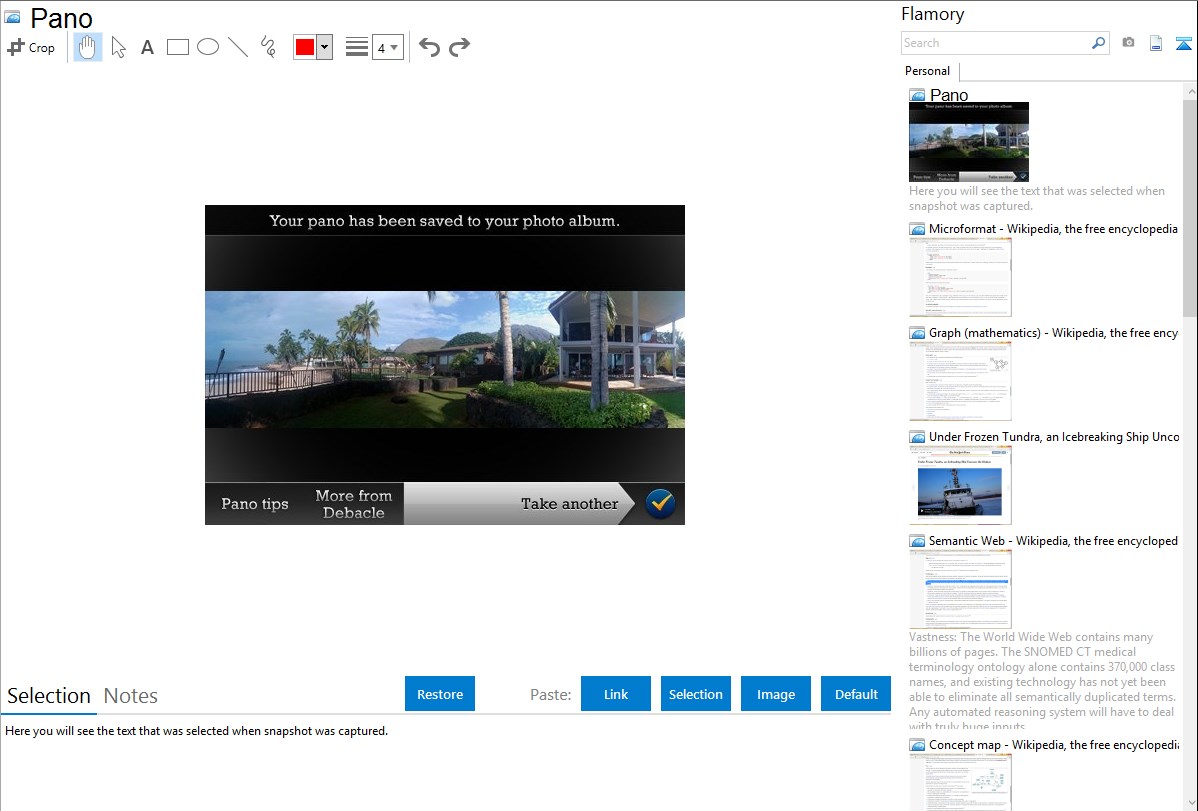
Task: Open the line thickness dropdown
Action: pyautogui.click(x=387, y=47)
